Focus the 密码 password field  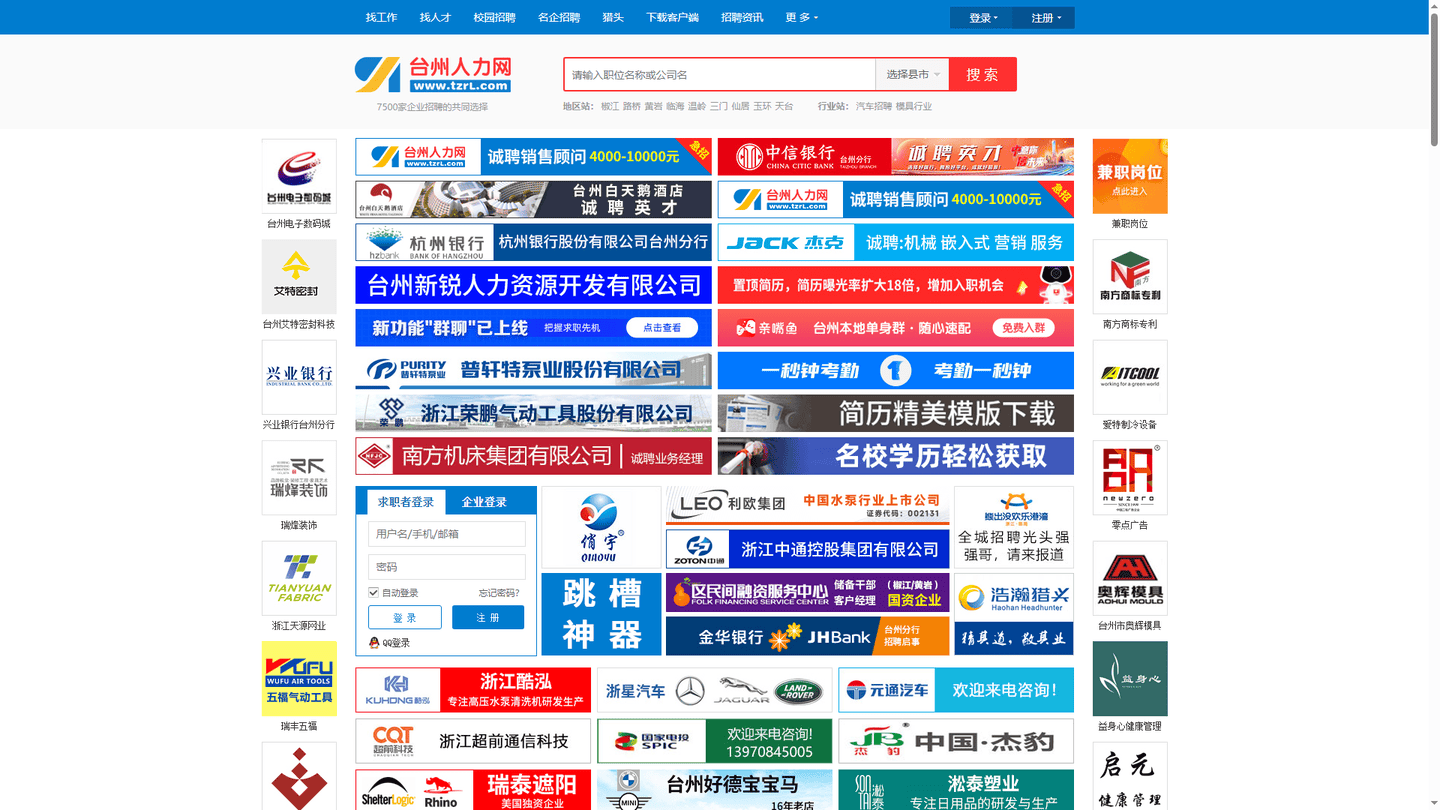(447, 567)
